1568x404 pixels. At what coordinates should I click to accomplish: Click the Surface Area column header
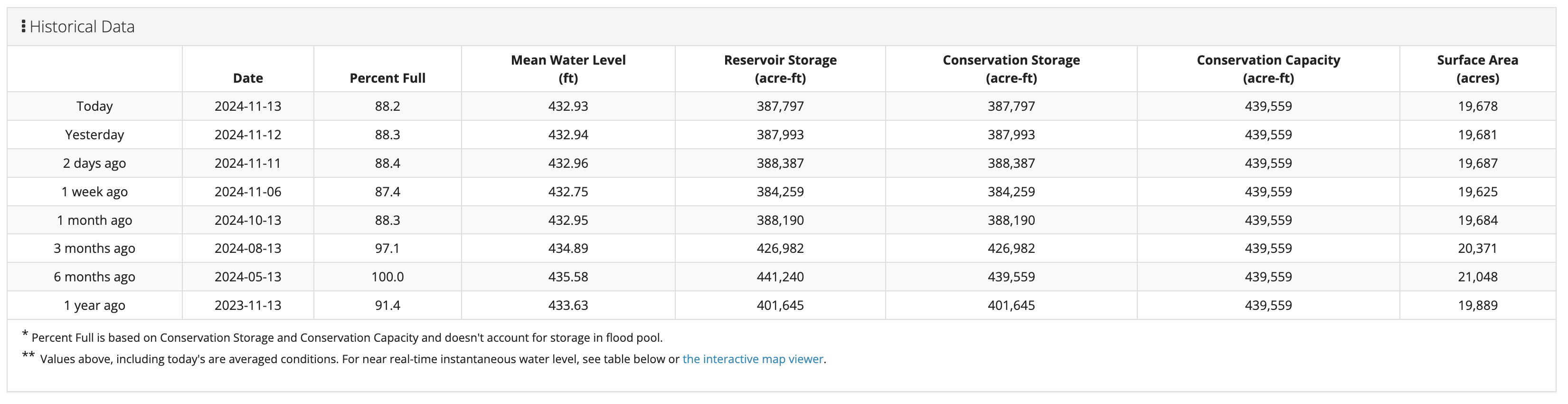[1477, 69]
